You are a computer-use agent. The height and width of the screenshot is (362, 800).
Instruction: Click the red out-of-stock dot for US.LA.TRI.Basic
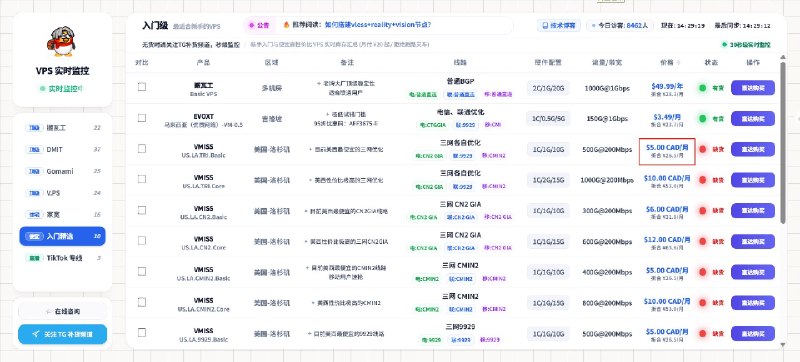(x=703, y=149)
